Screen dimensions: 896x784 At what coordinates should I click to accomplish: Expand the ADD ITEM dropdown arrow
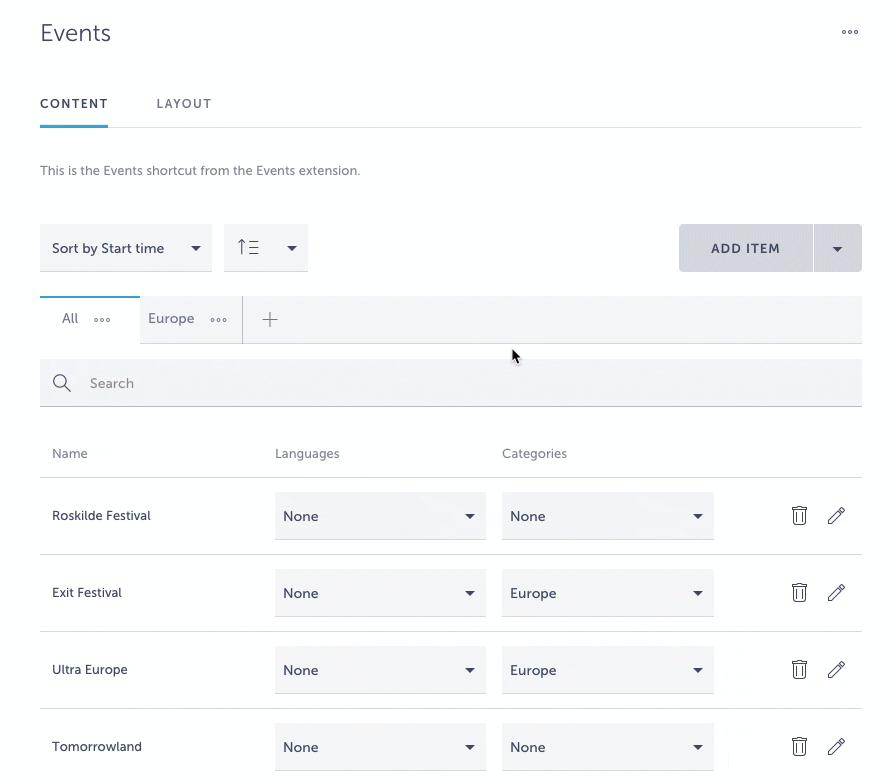click(838, 247)
